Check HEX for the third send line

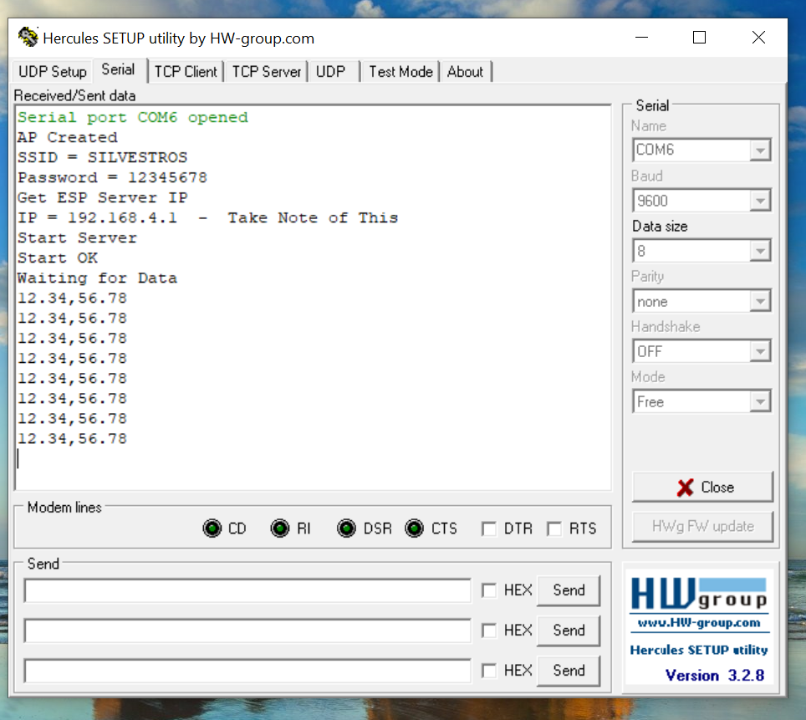(489, 671)
